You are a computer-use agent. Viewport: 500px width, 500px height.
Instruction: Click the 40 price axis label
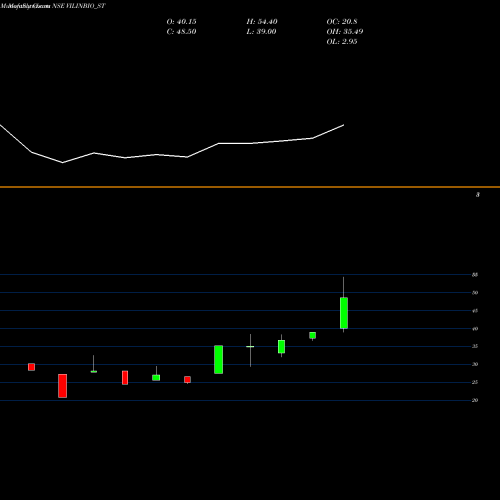pos(475,329)
